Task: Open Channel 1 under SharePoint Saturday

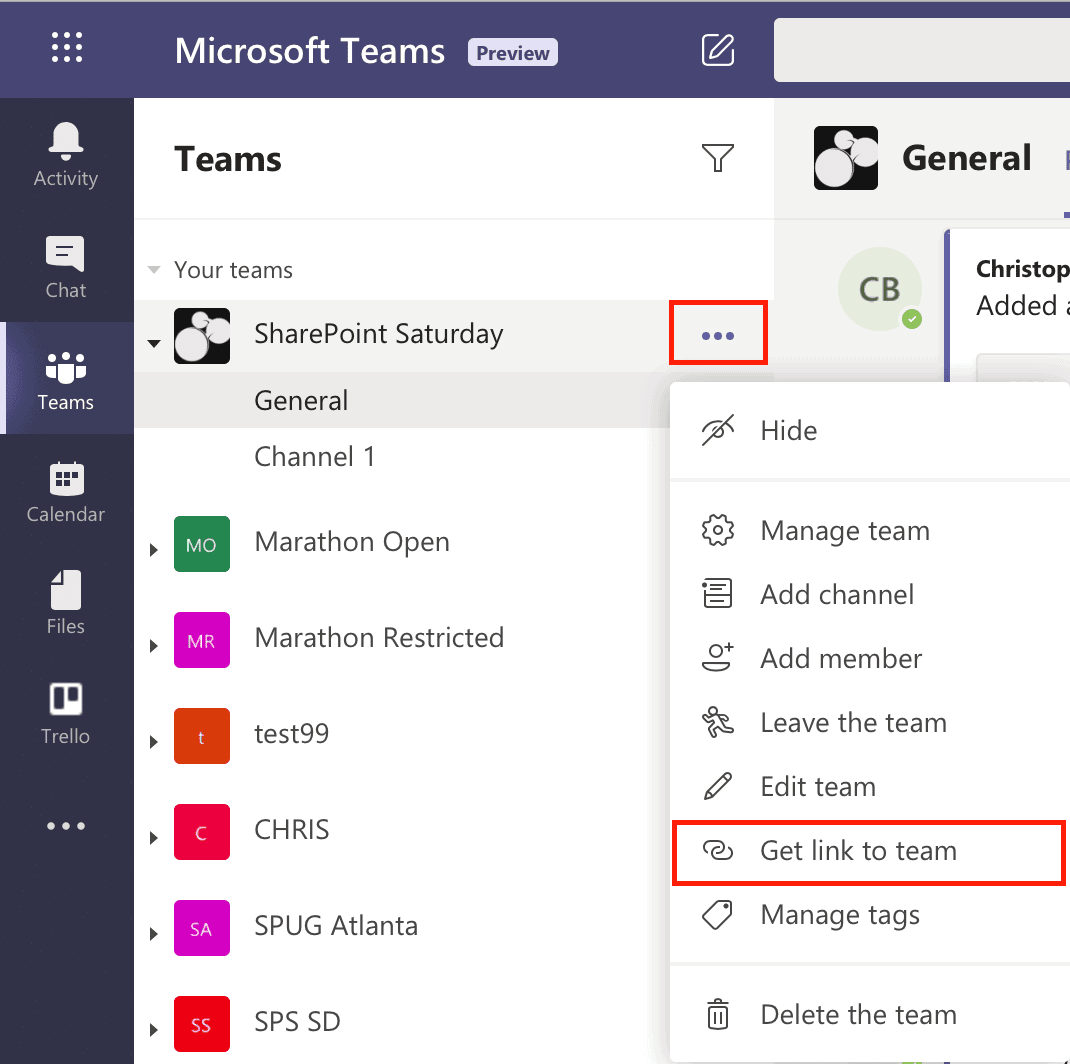Action: (x=315, y=456)
